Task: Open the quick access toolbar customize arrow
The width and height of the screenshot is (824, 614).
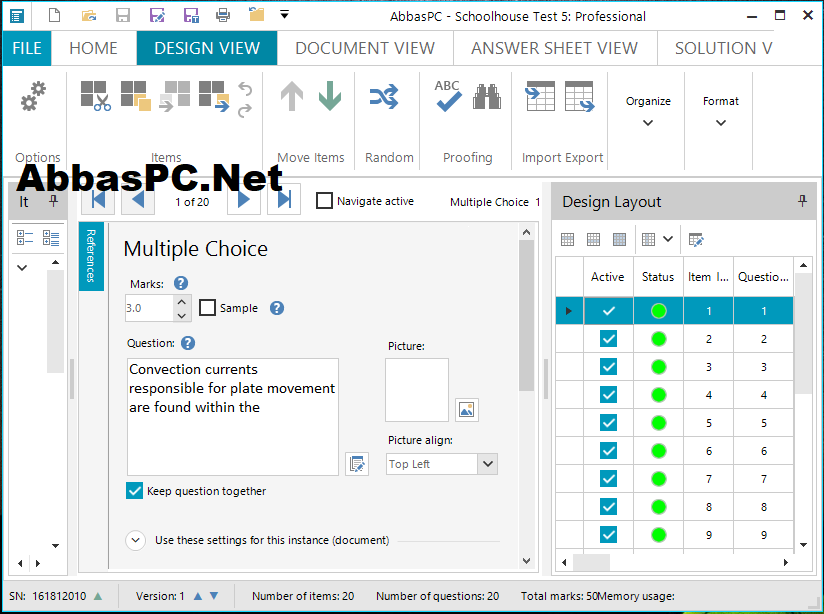Action: (284, 15)
